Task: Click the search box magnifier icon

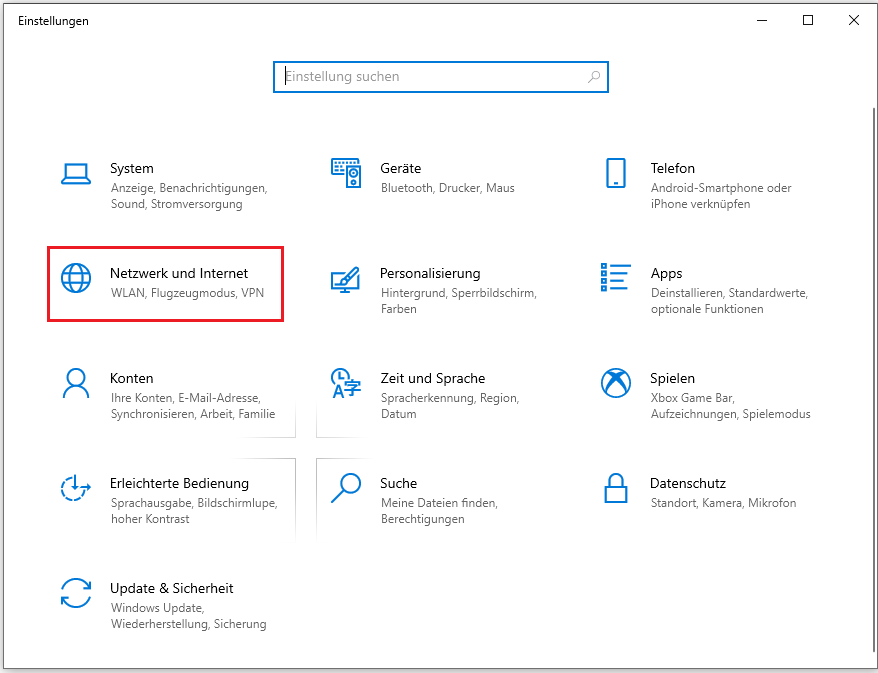Action: [x=594, y=77]
